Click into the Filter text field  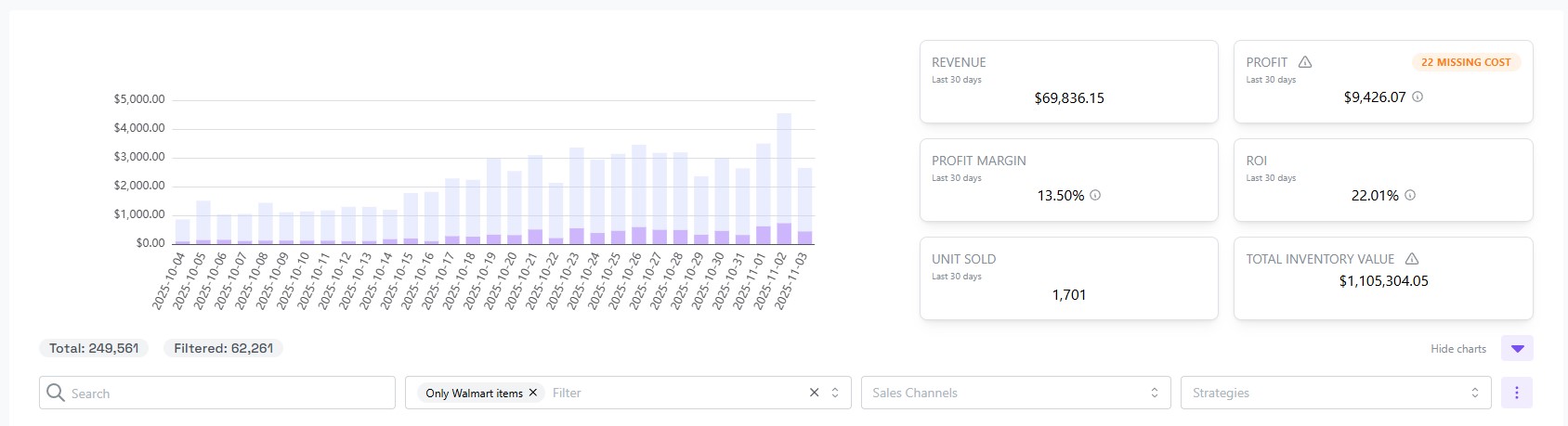point(675,393)
